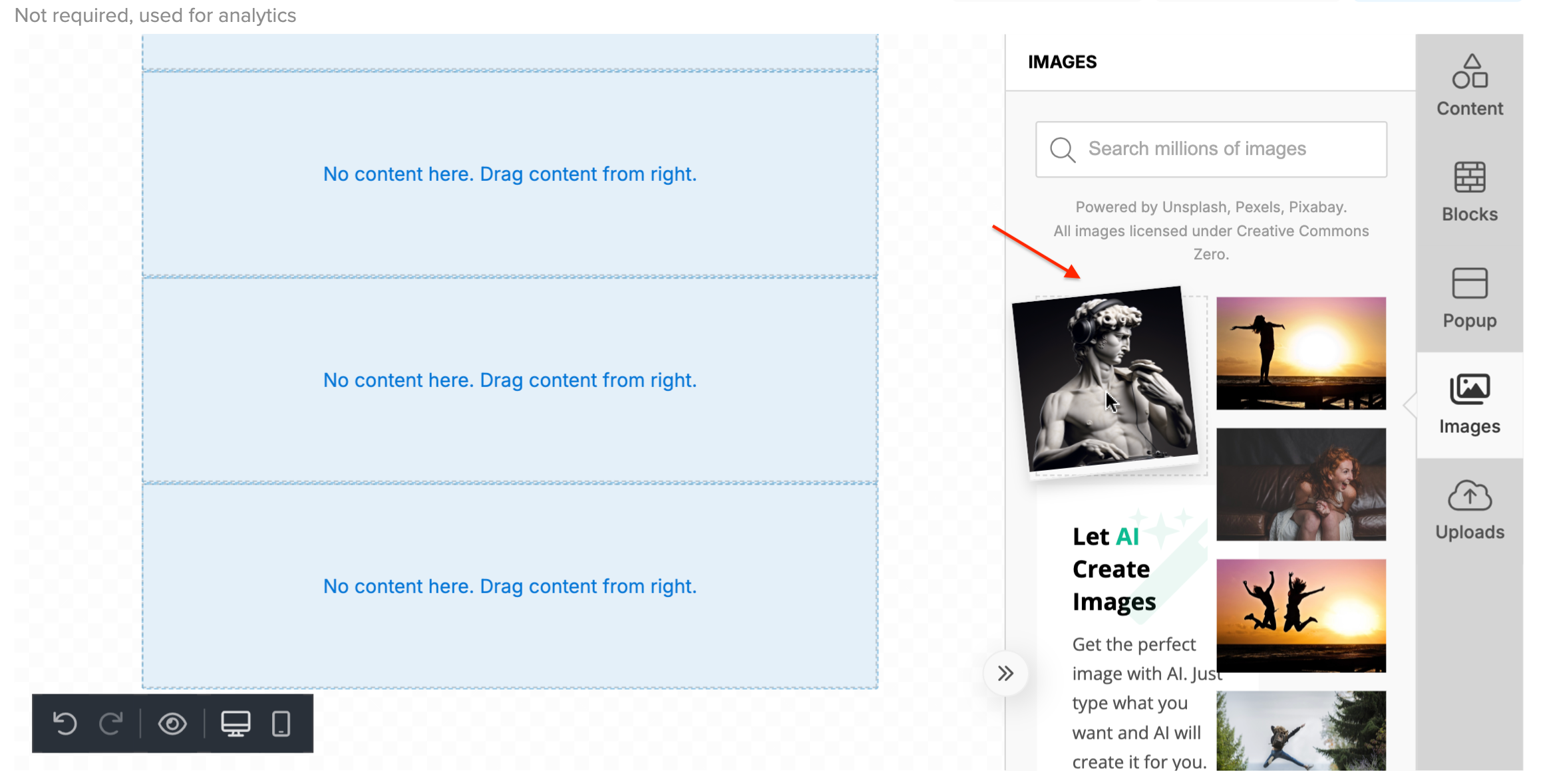Viewport: 1541px width, 784px height.
Task: Click the redo arrow icon
Action: (x=111, y=723)
